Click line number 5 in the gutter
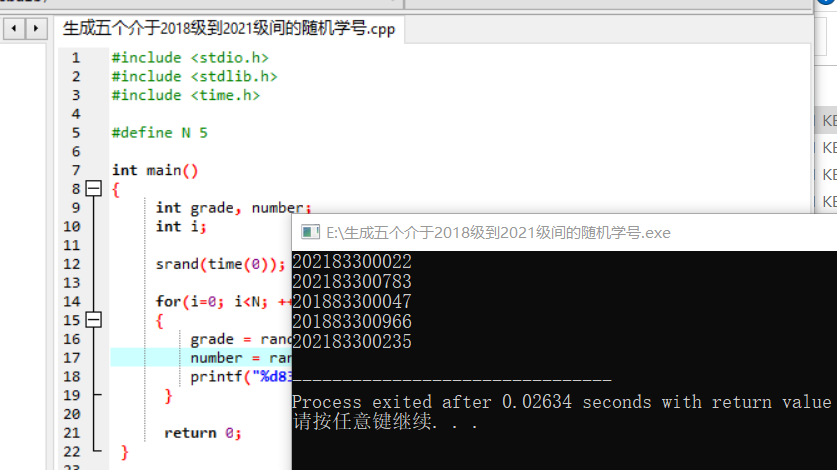 click(x=76, y=133)
